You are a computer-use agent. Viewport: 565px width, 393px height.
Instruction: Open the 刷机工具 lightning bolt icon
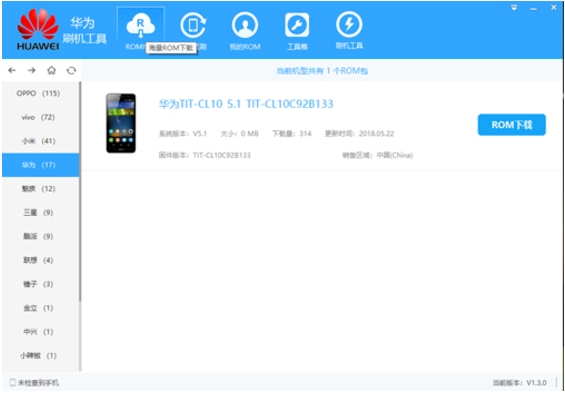349,24
